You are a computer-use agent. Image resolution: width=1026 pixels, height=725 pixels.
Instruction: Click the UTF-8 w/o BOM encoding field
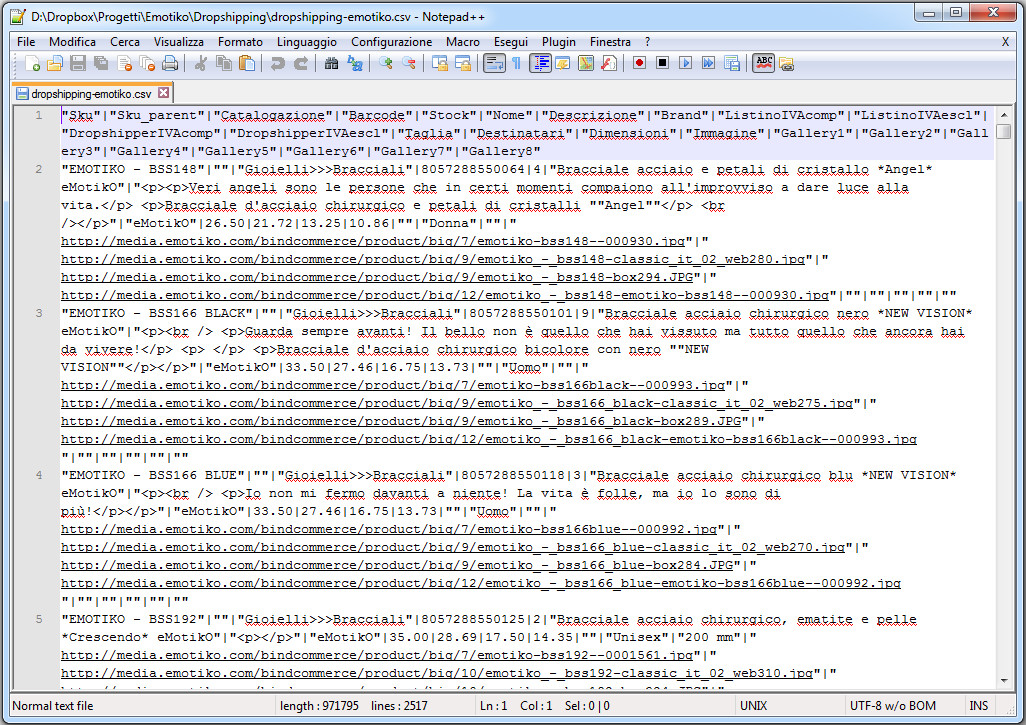893,706
